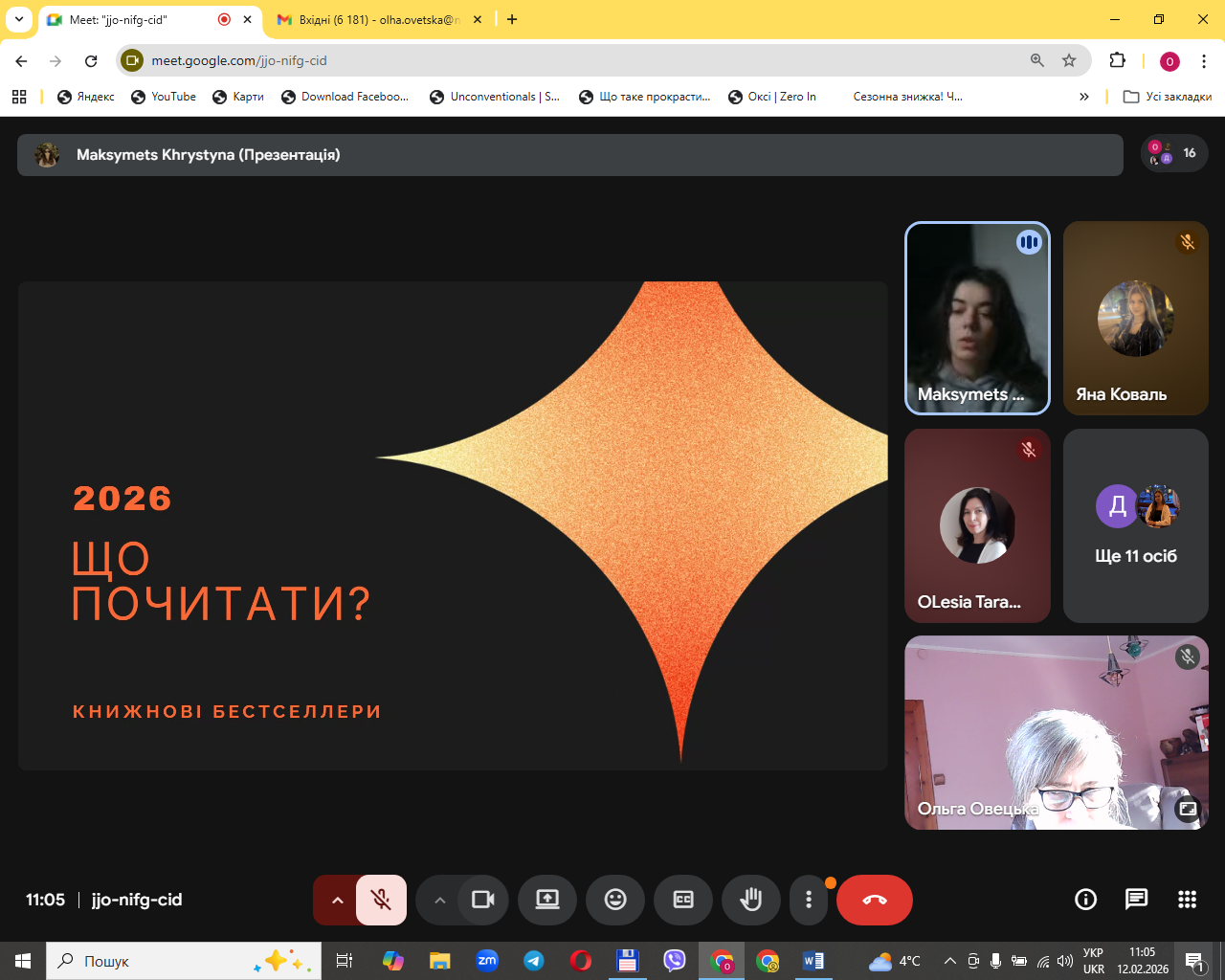Open the YouTube bookmark
Image resolution: width=1225 pixels, height=980 pixels.
coord(164,97)
